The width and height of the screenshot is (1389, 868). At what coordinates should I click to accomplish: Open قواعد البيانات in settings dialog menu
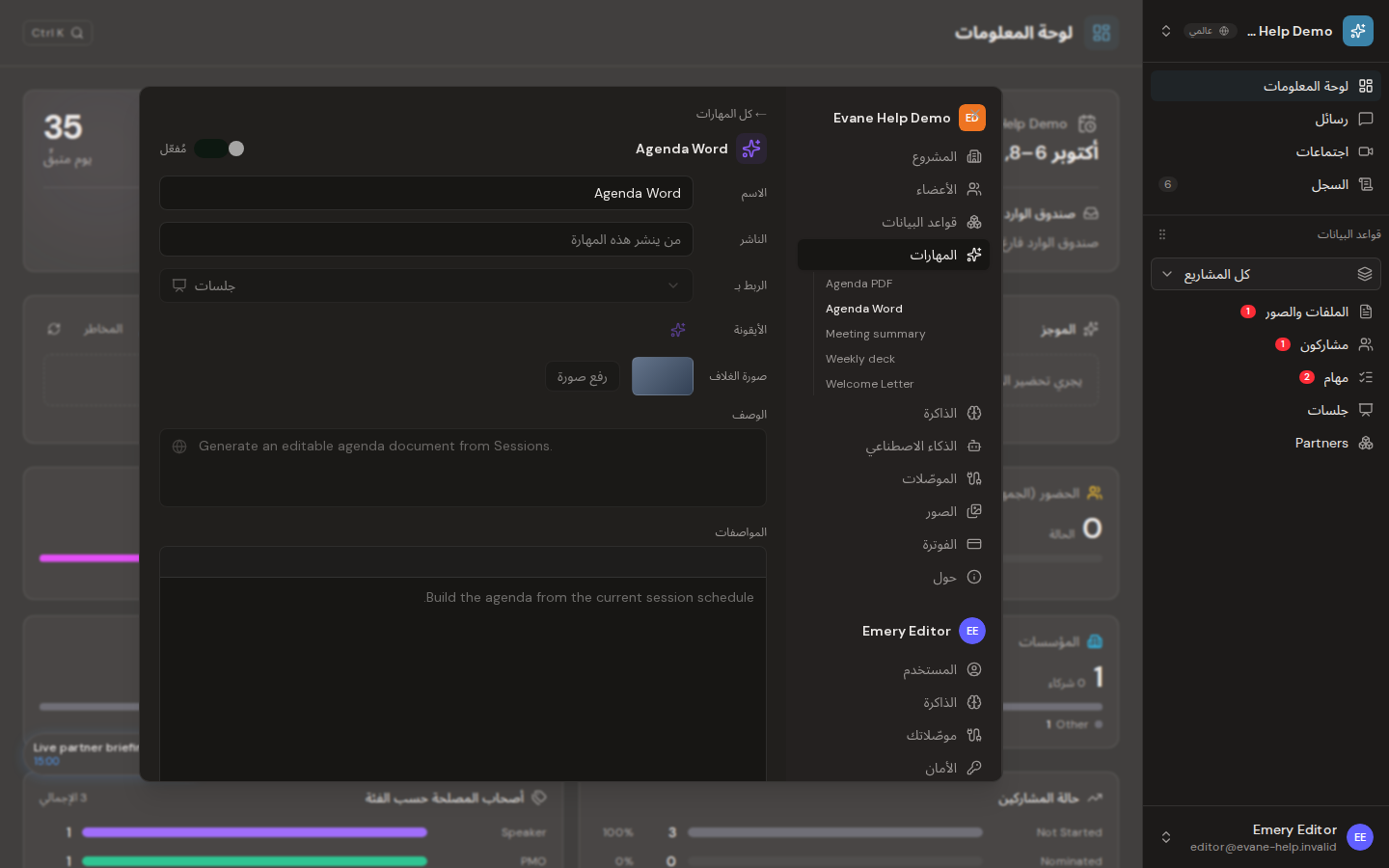pos(894,222)
